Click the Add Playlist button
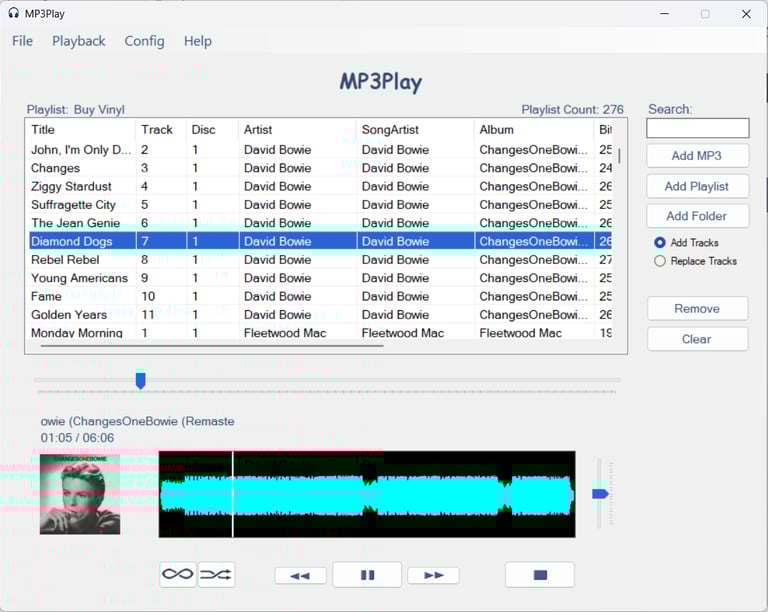Viewport: 768px width, 612px height. tap(697, 186)
